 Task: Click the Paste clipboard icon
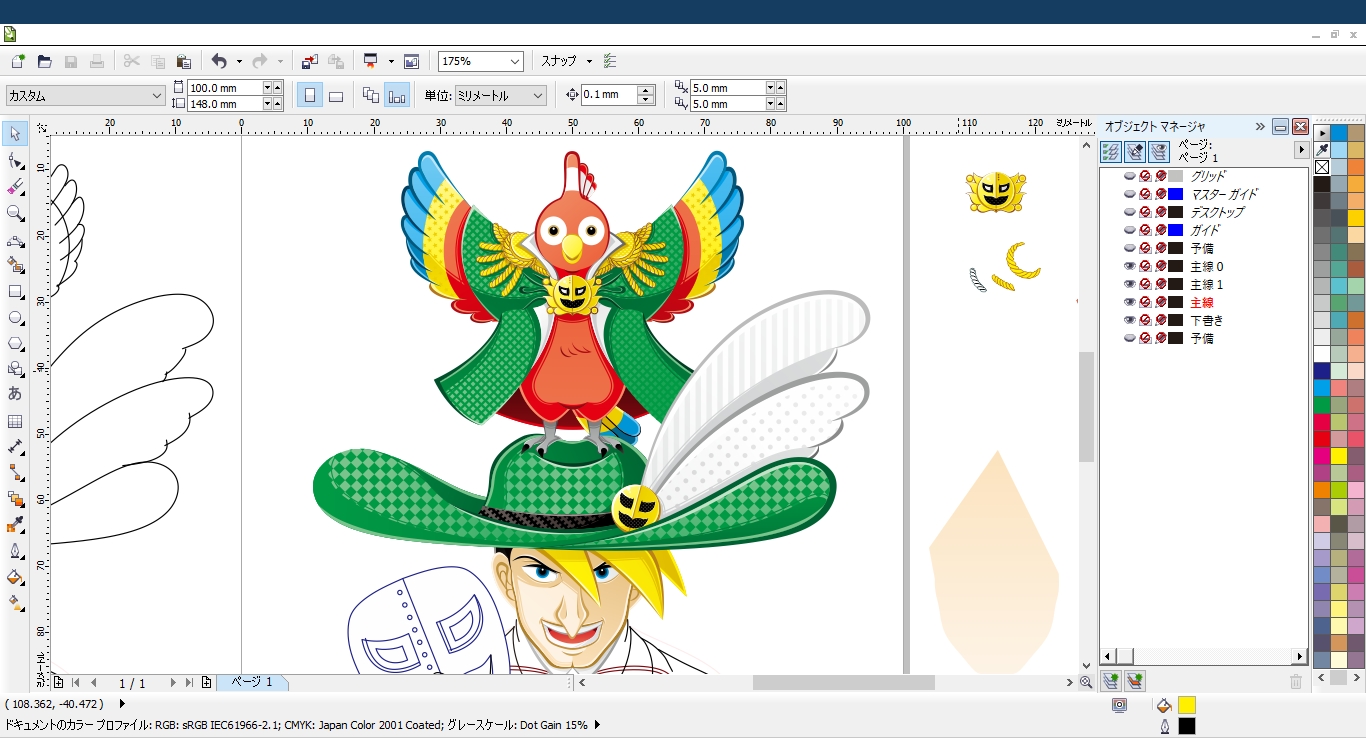point(183,62)
